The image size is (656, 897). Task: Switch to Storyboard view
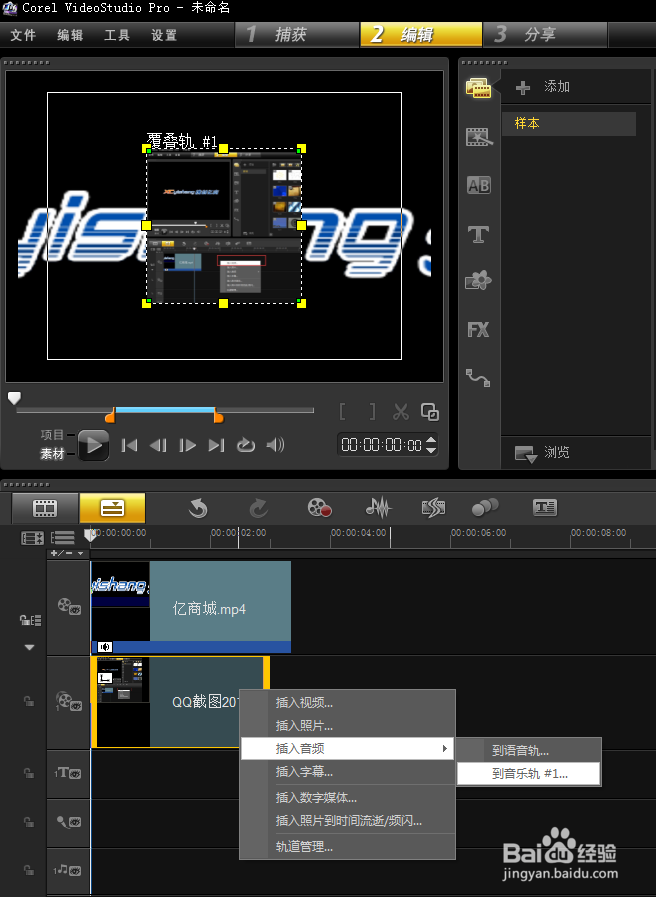click(45, 508)
